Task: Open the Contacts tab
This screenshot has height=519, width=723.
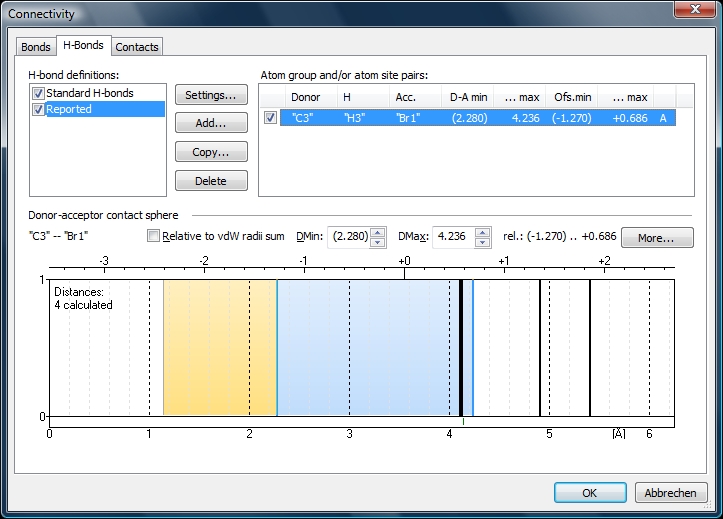Action: (x=137, y=47)
